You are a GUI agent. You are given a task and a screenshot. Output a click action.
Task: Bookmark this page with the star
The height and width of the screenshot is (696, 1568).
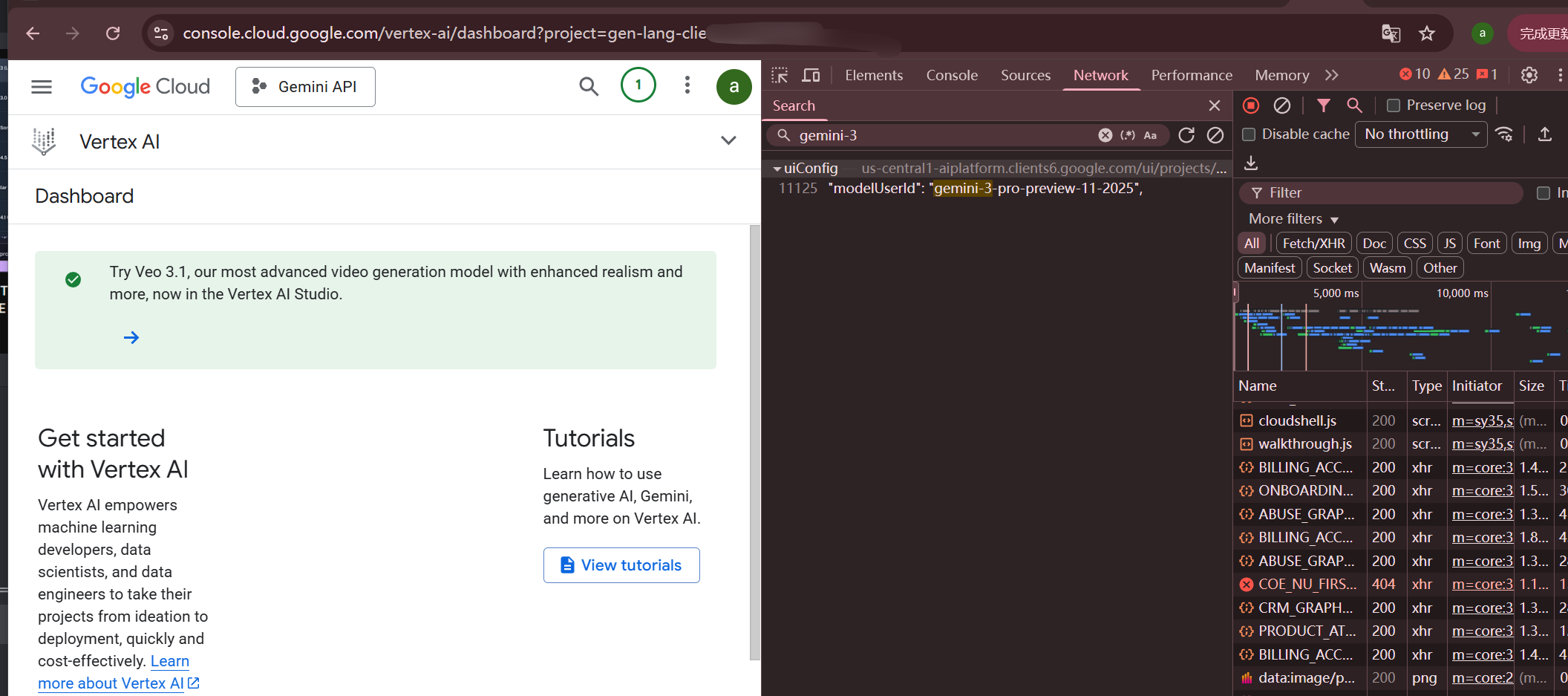pos(1427,33)
